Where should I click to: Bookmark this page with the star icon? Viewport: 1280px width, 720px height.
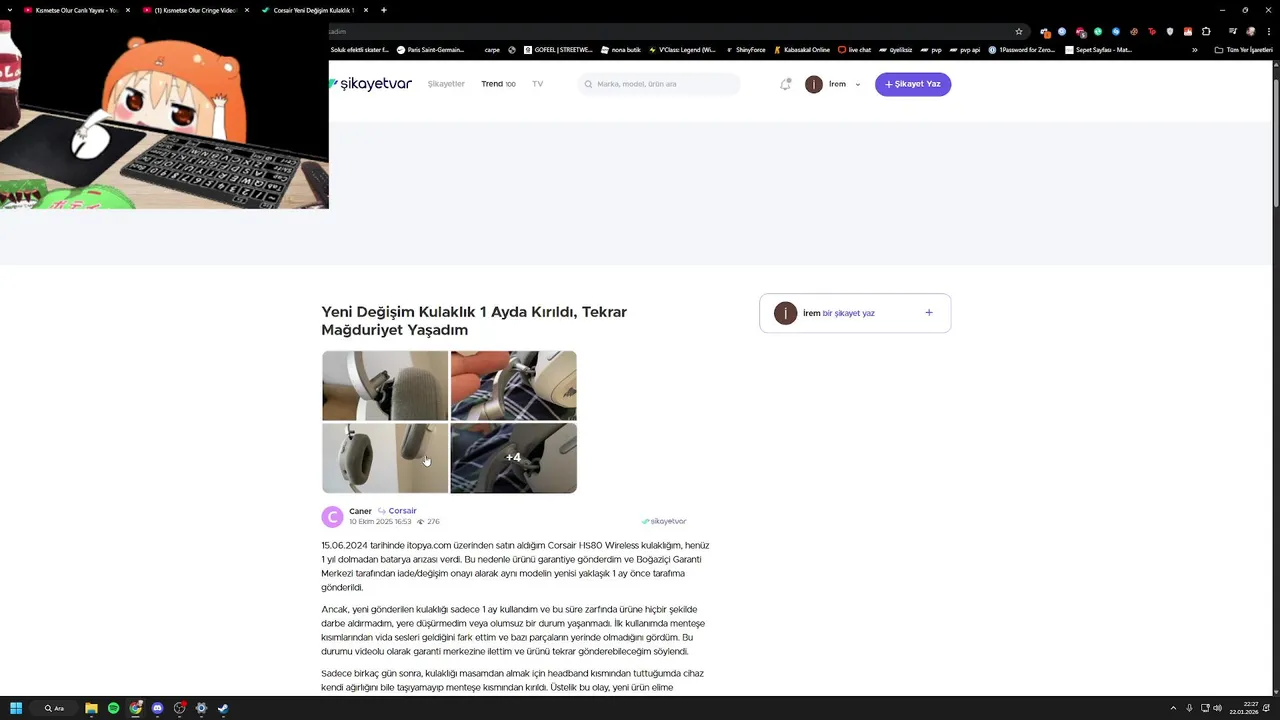(1019, 31)
